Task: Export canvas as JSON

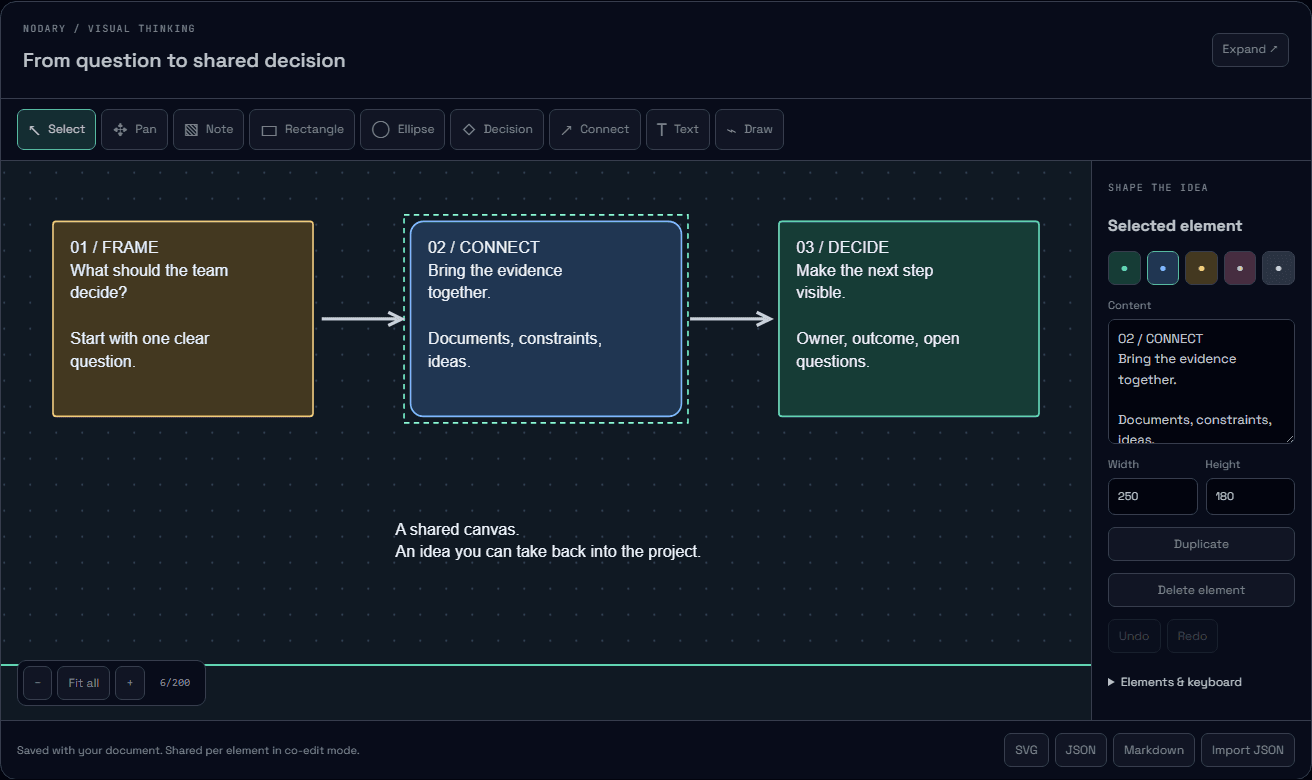Action: click(1080, 750)
